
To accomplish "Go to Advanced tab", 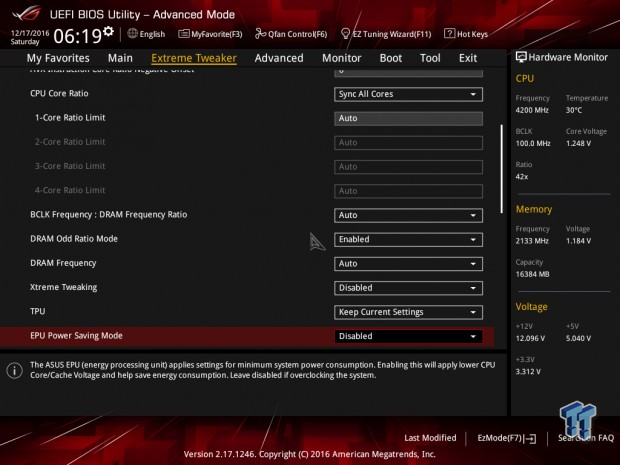I will pyautogui.click(x=279, y=58).
